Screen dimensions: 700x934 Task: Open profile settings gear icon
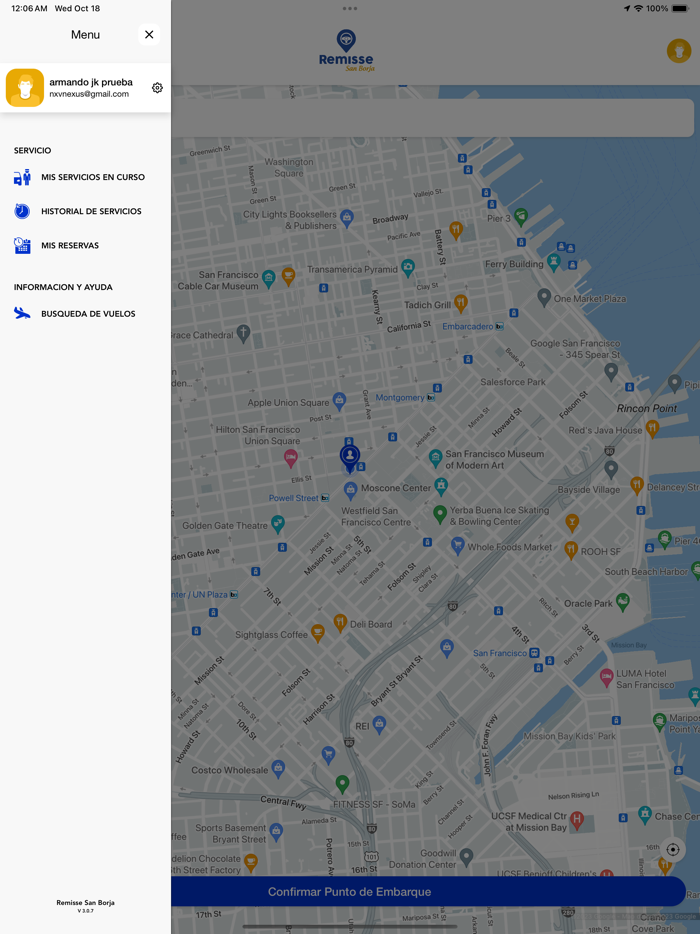157,88
